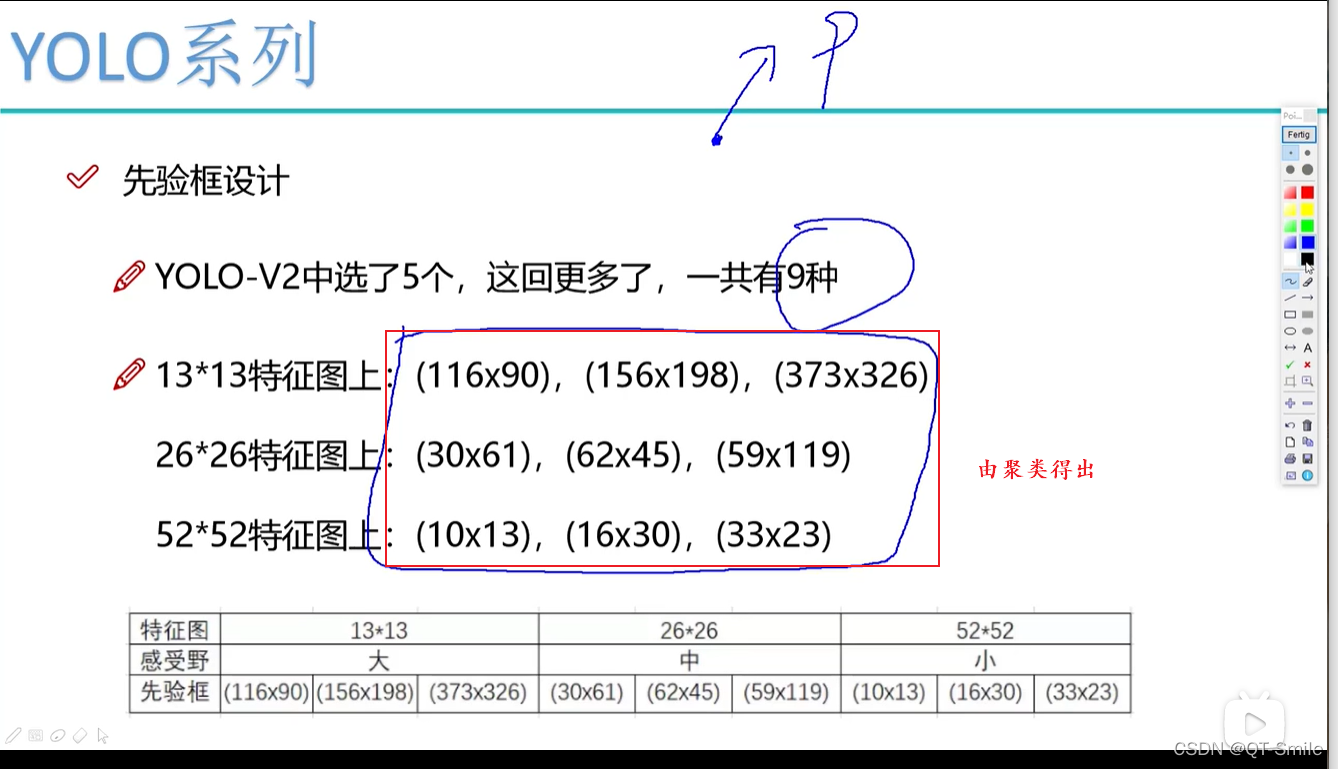Save annotations with floppy disk icon
The width and height of the screenshot is (1338, 769).
[1307, 459]
